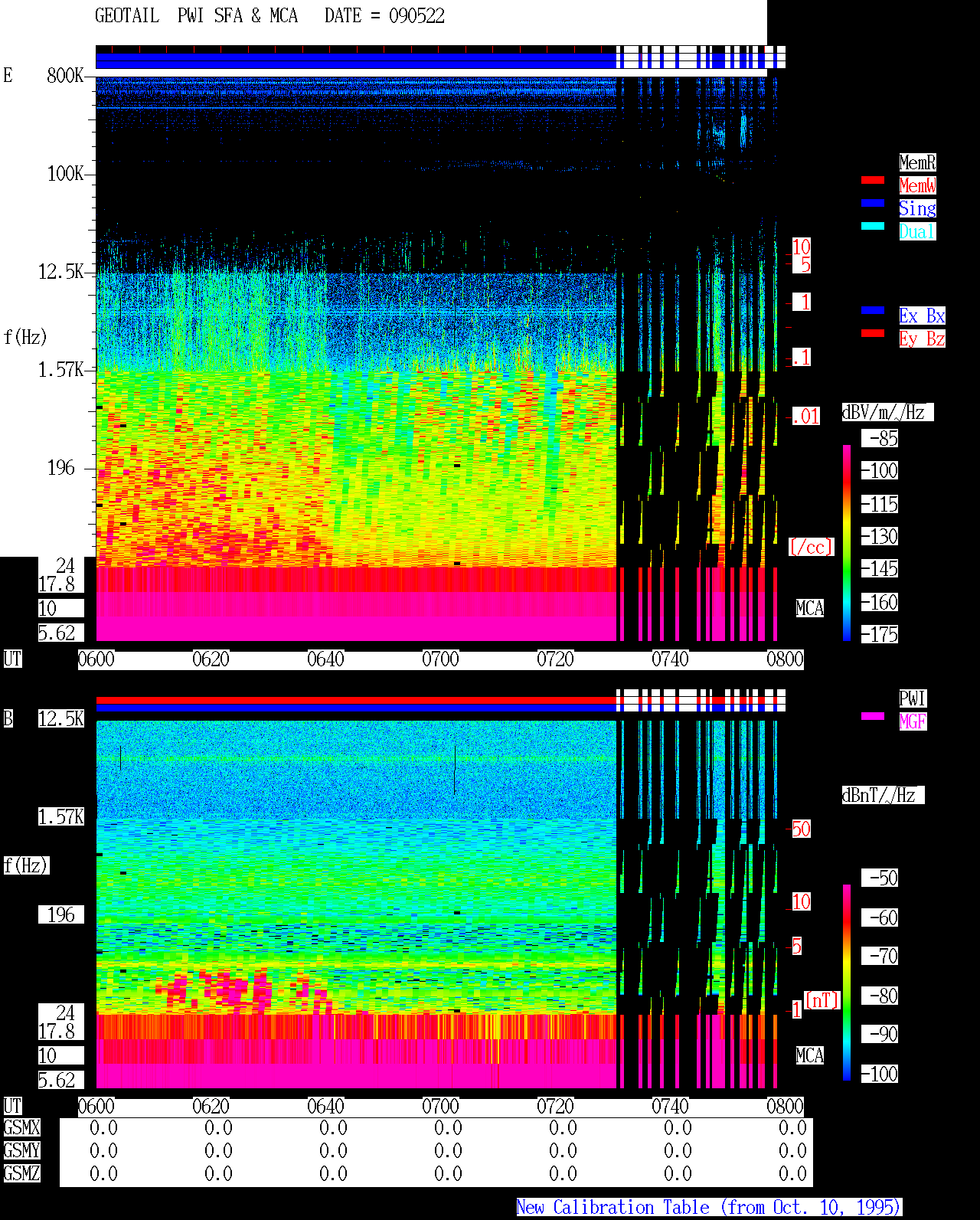Select the MemW legend label
Viewport: 980px width, 1220px height.
(x=917, y=185)
